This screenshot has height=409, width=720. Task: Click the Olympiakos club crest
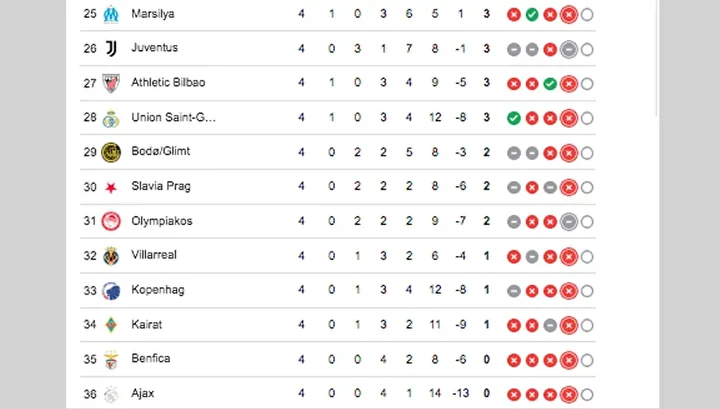(x=111, y=221)
